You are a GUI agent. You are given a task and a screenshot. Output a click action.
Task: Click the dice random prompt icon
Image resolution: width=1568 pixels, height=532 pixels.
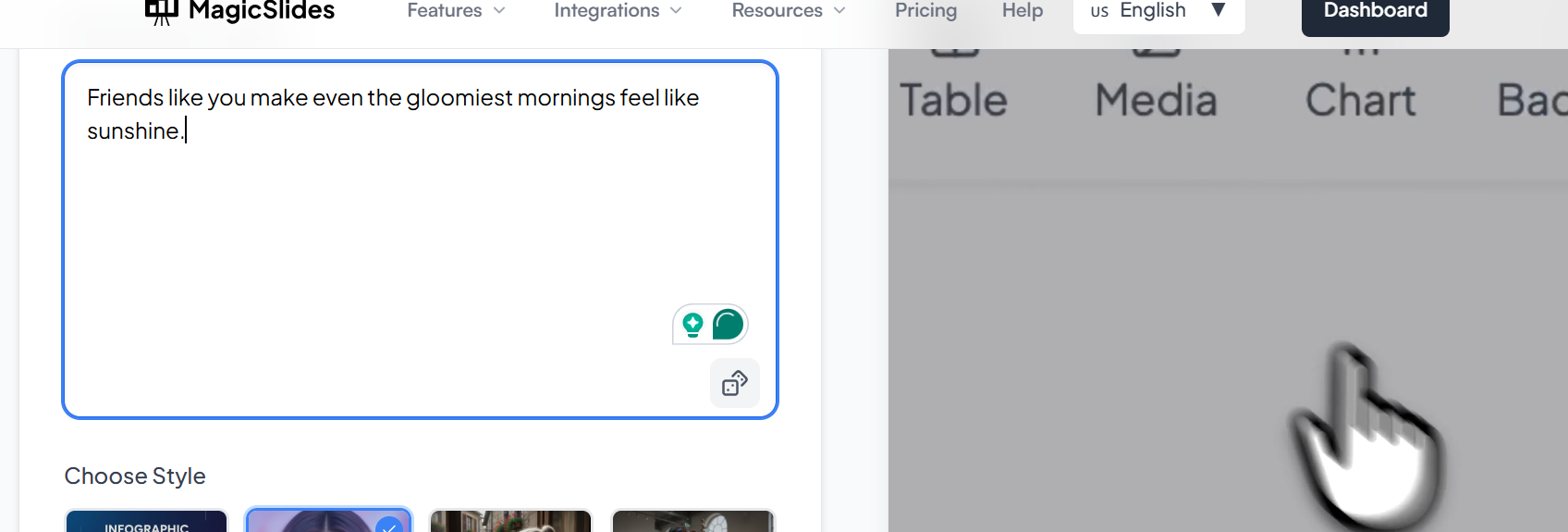pos(735,383)
